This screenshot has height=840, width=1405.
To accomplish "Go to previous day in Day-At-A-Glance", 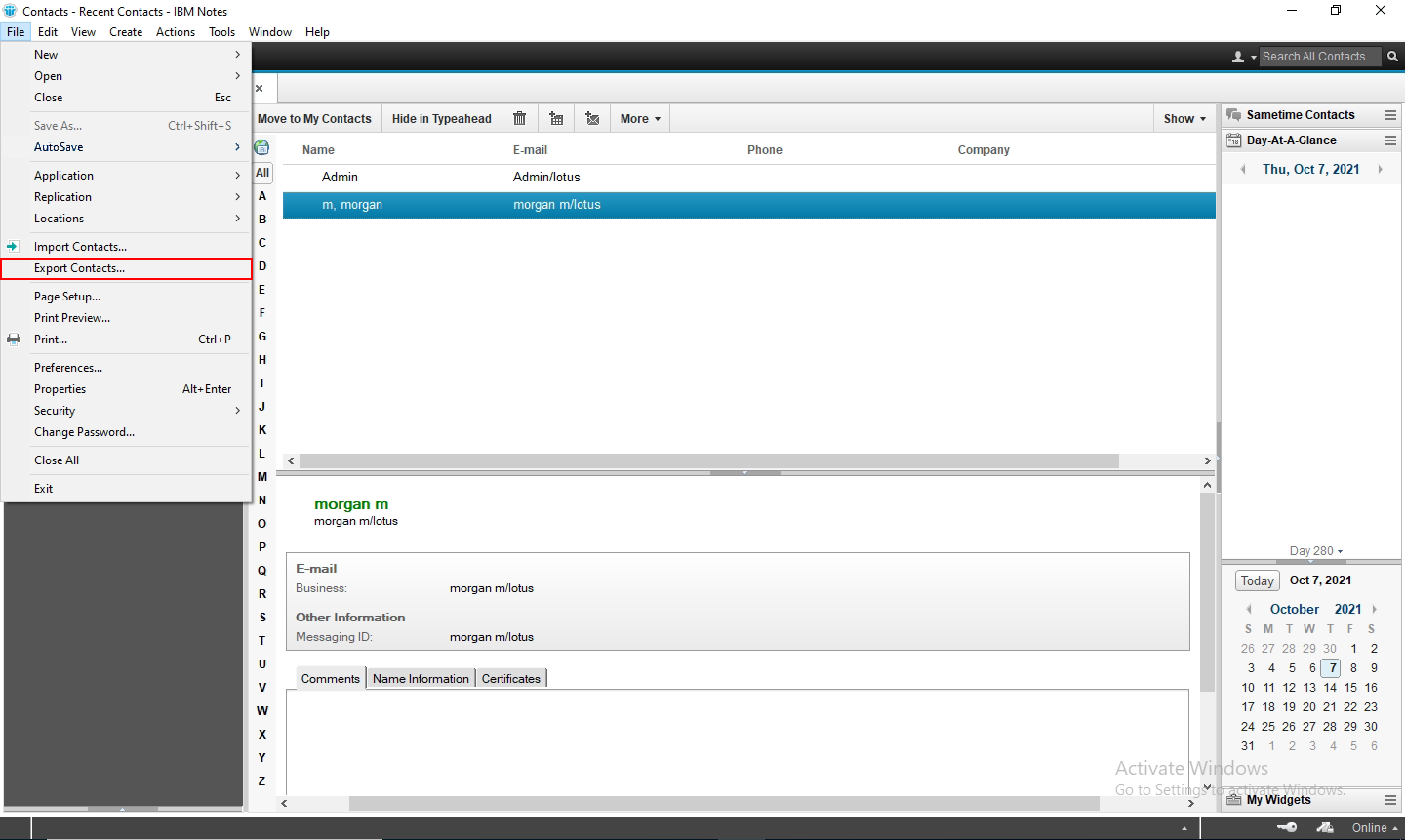I will coord(1243,170).
